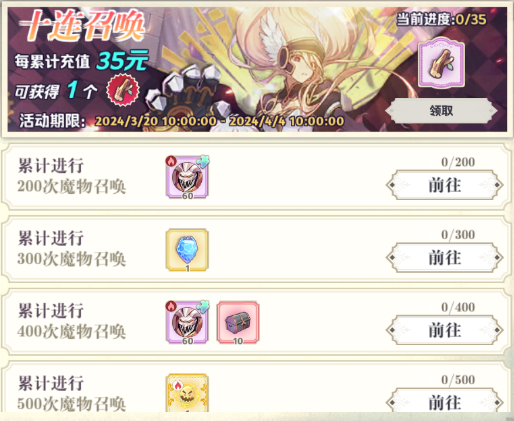Tap the red wood badge icon
514x421 pixels.
point(123,90)
